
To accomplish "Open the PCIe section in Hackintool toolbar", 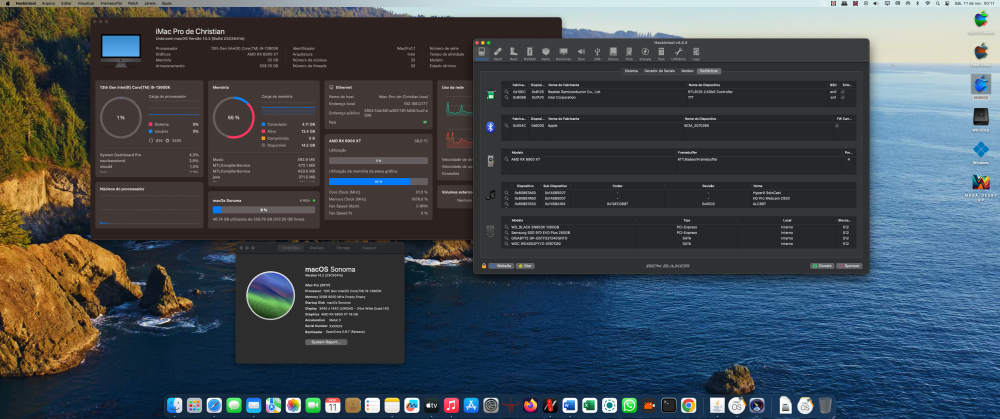I will tap(629, 54).
